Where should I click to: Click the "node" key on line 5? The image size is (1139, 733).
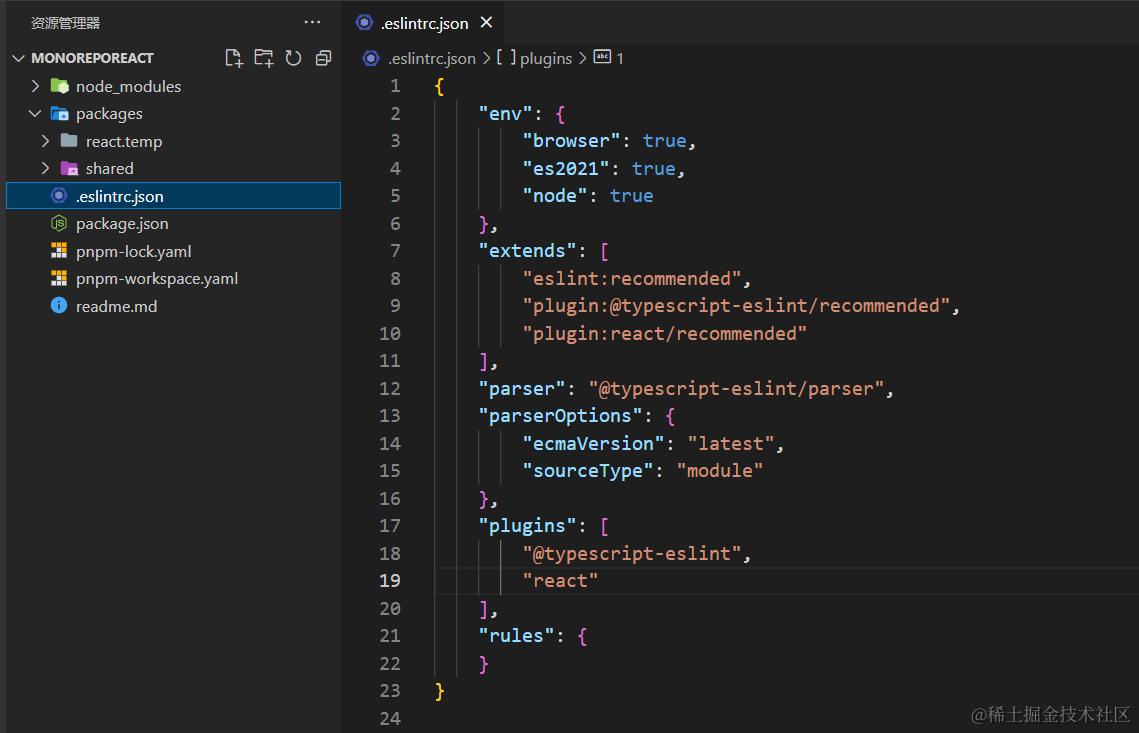pyautogui.click(x=555, y=196)
